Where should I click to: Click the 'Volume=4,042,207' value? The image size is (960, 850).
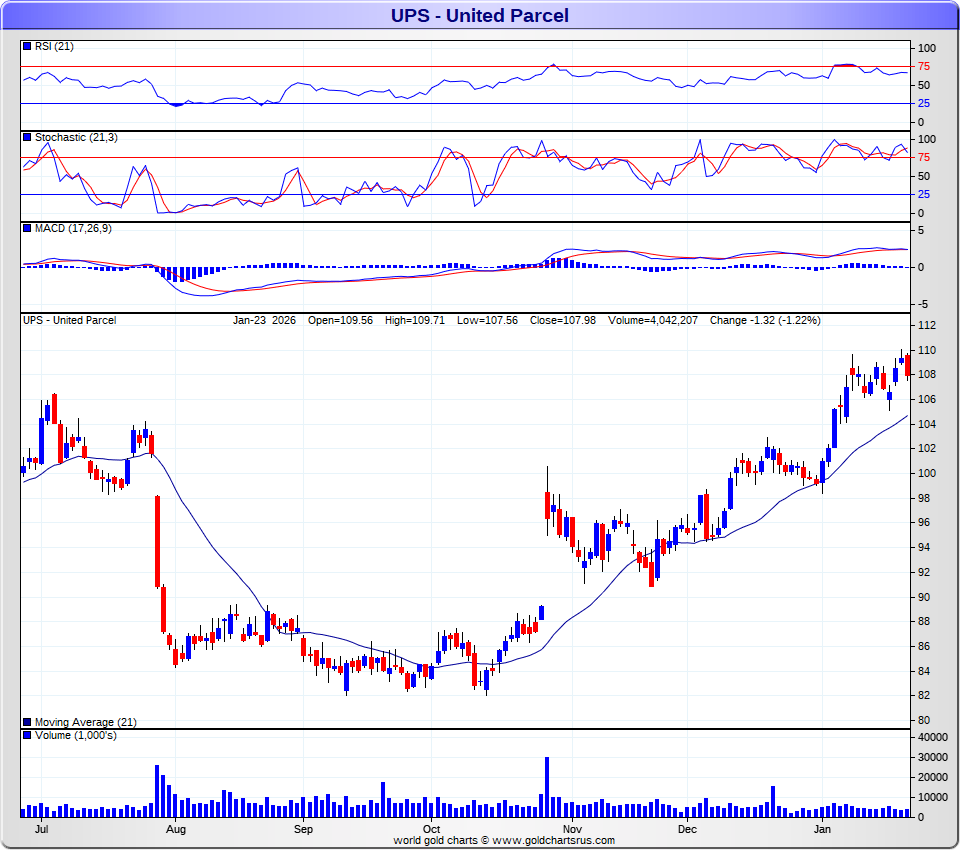(653, 320)
